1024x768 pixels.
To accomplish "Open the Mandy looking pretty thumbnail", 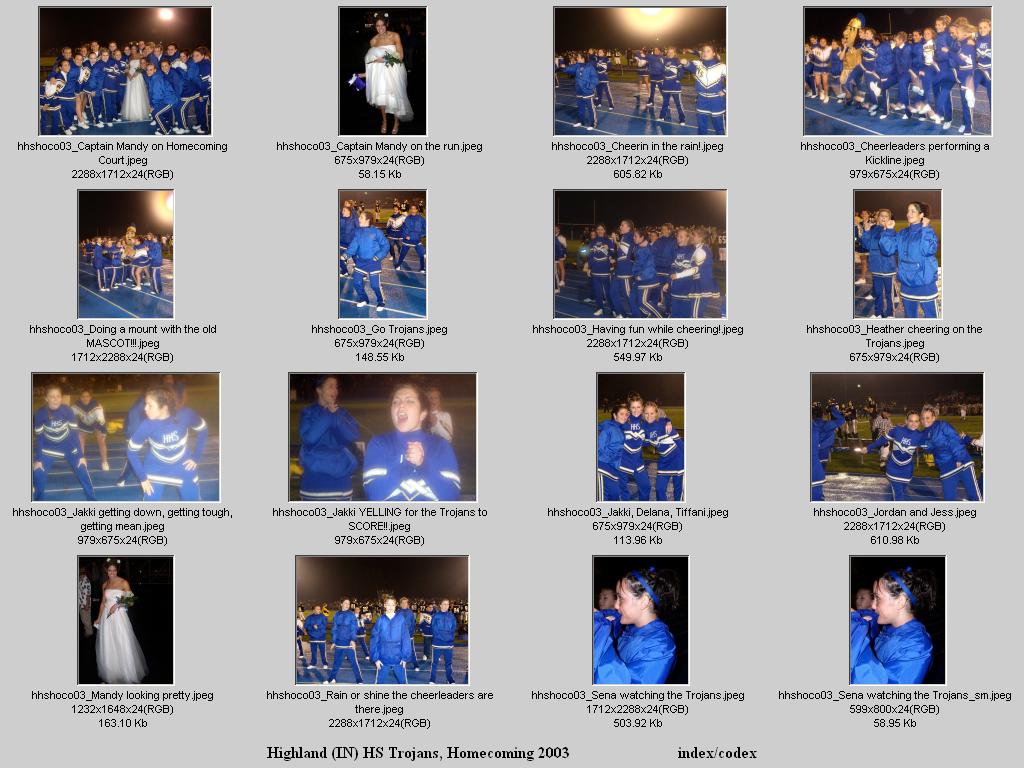I will 125,620.
